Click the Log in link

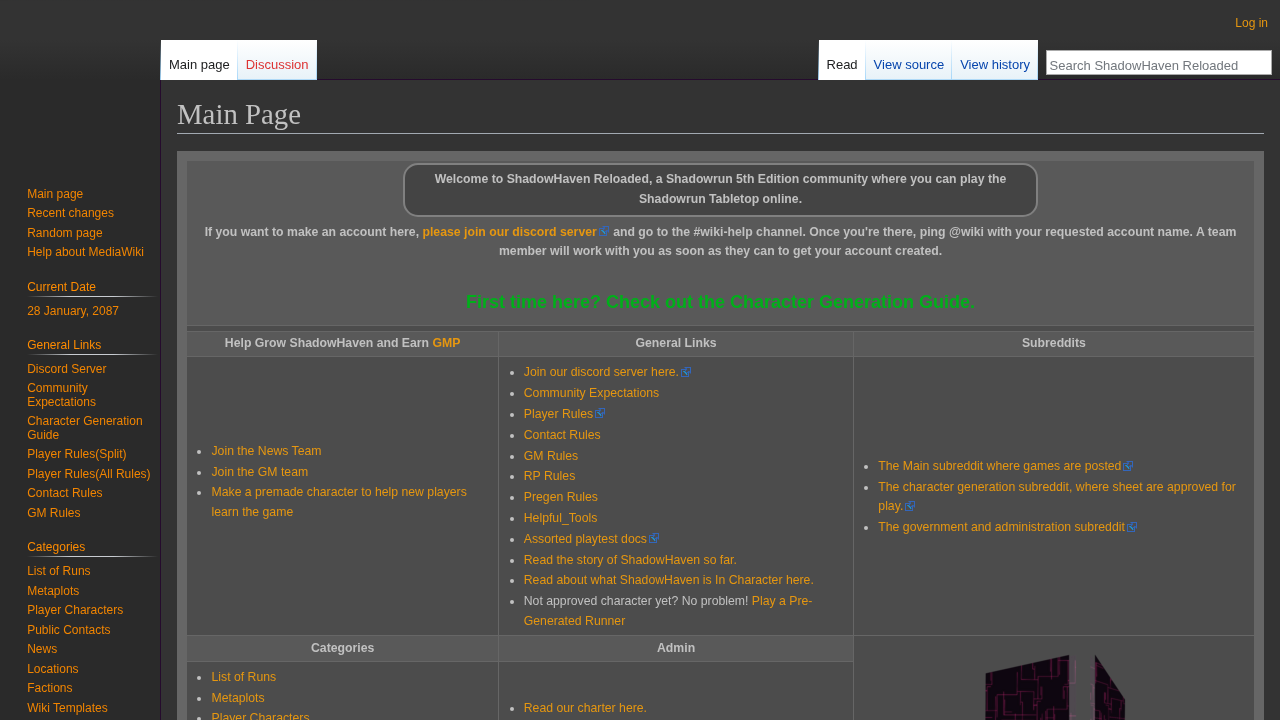(1250, 23)
